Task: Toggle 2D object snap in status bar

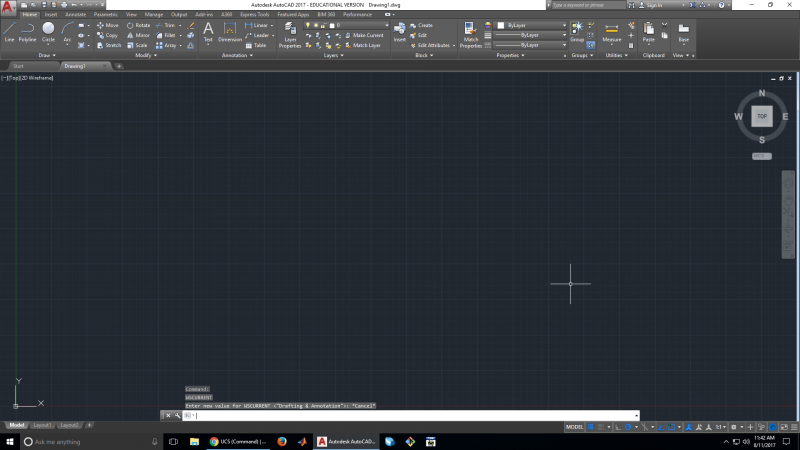Action: pyautogui.click(x=671, y=427)
